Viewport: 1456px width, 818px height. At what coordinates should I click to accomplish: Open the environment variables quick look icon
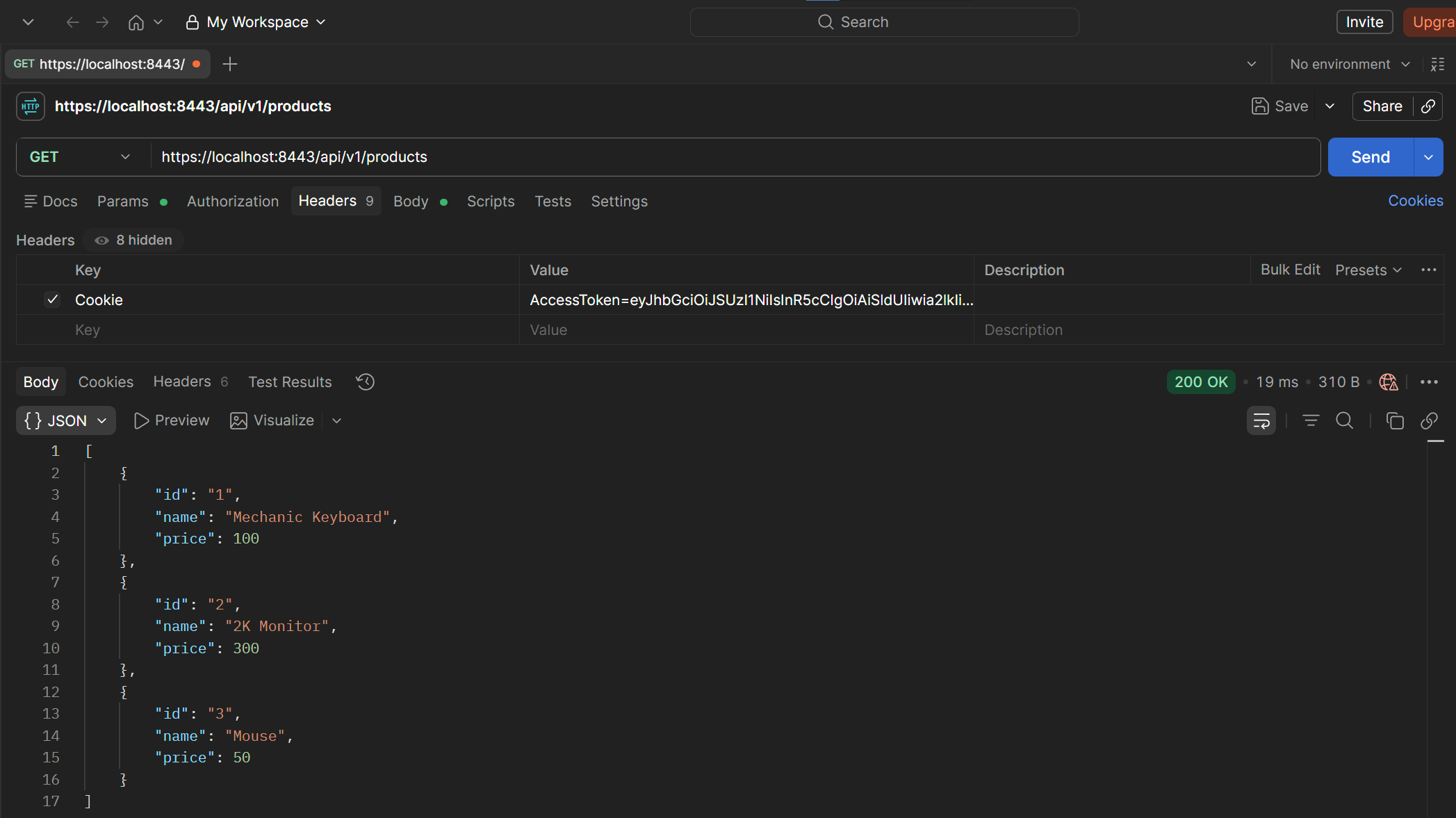1437,64
